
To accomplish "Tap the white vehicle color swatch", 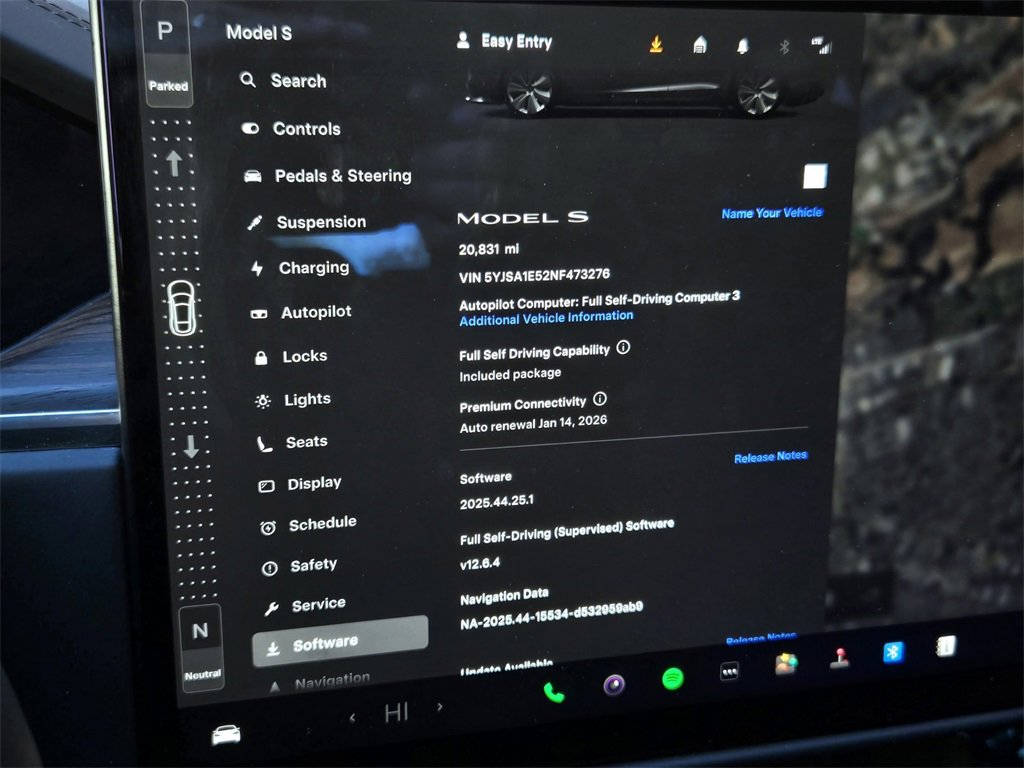I will click(815, 177).
